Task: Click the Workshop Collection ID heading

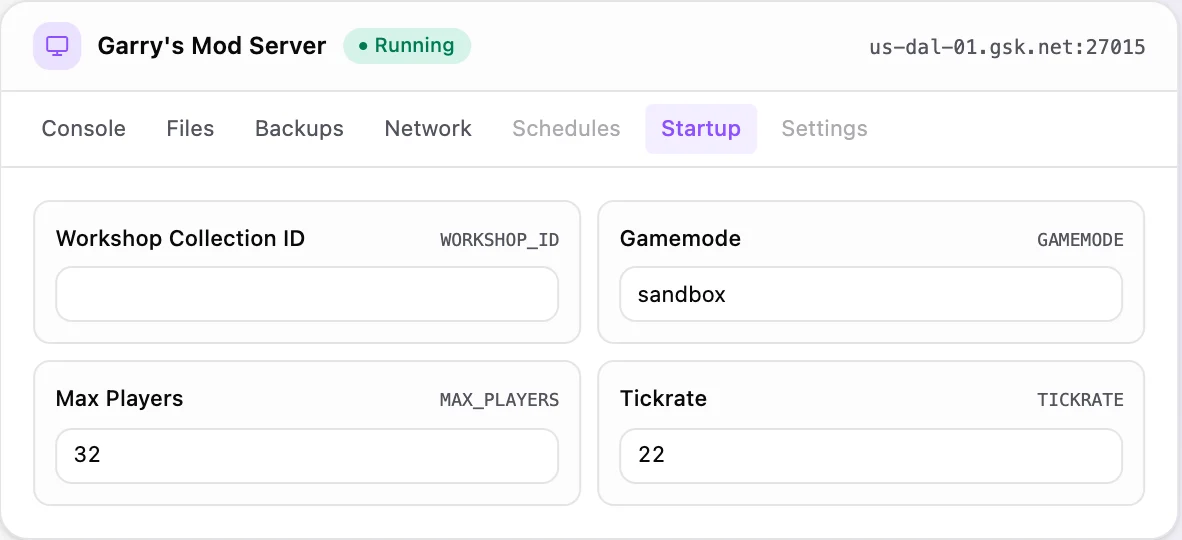Action: coord(180,239)
